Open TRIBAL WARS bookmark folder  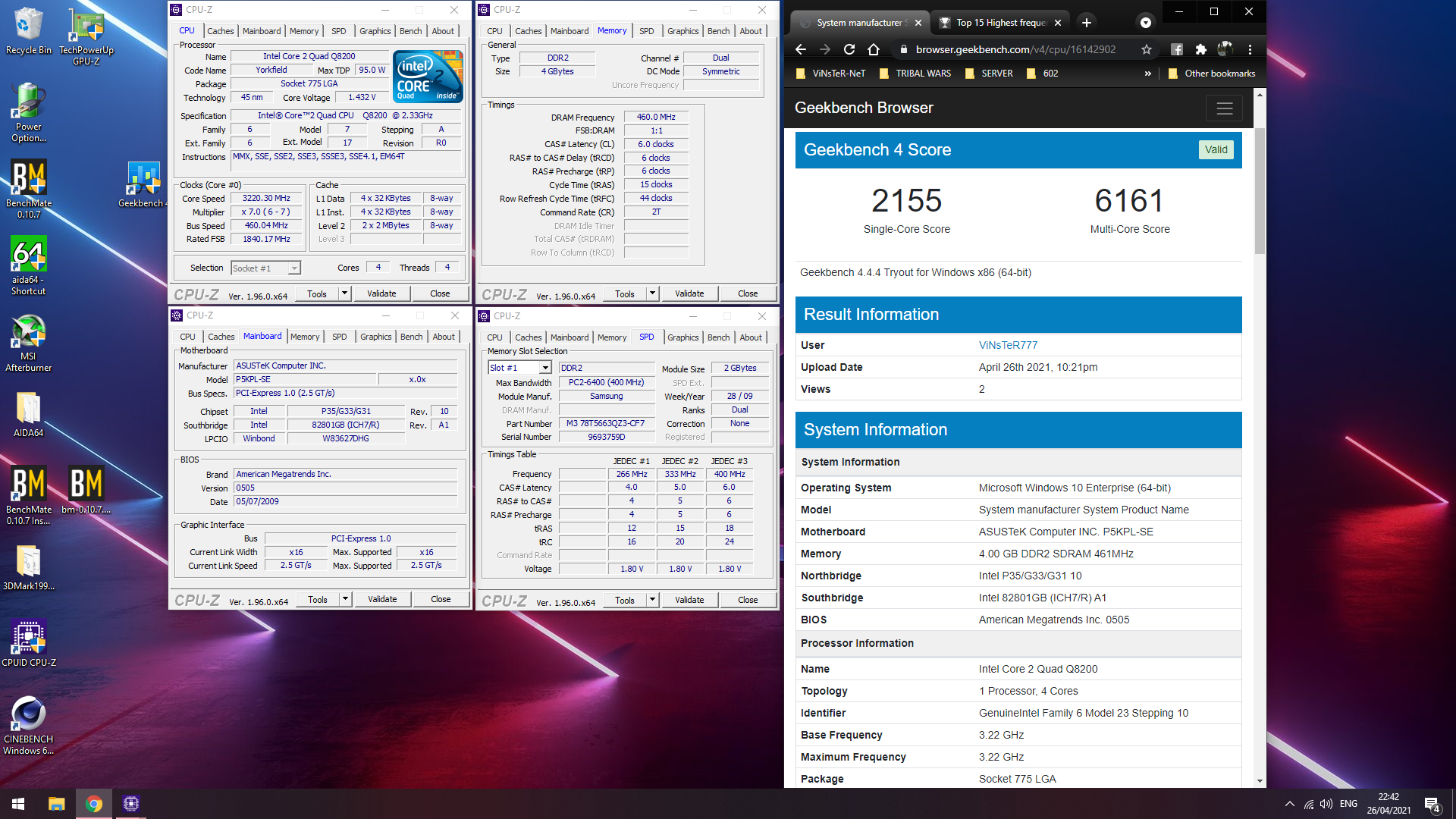(x=915, y=74)
